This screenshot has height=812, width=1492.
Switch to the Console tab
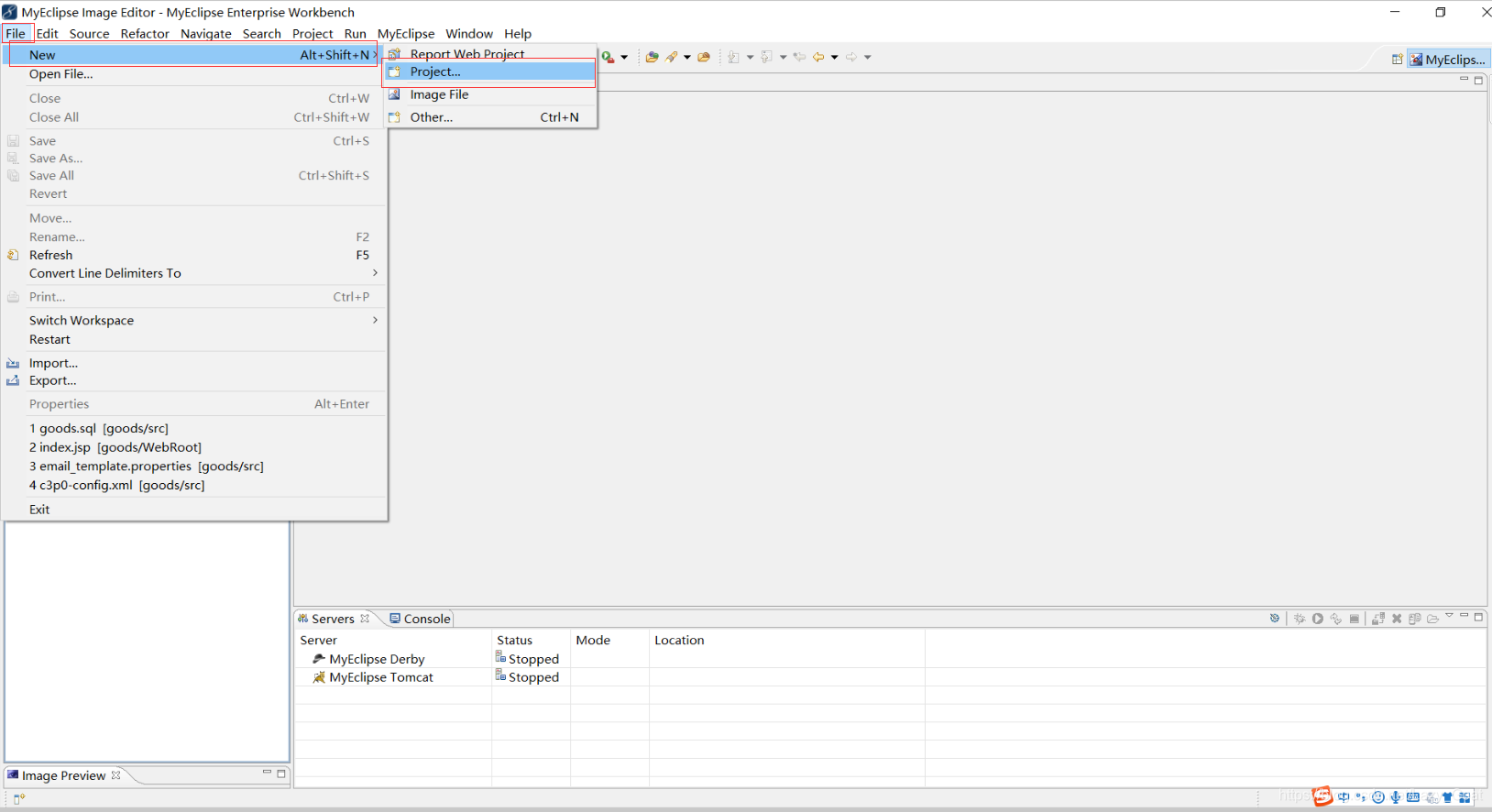pyautogui.click(x=420, y=619)
